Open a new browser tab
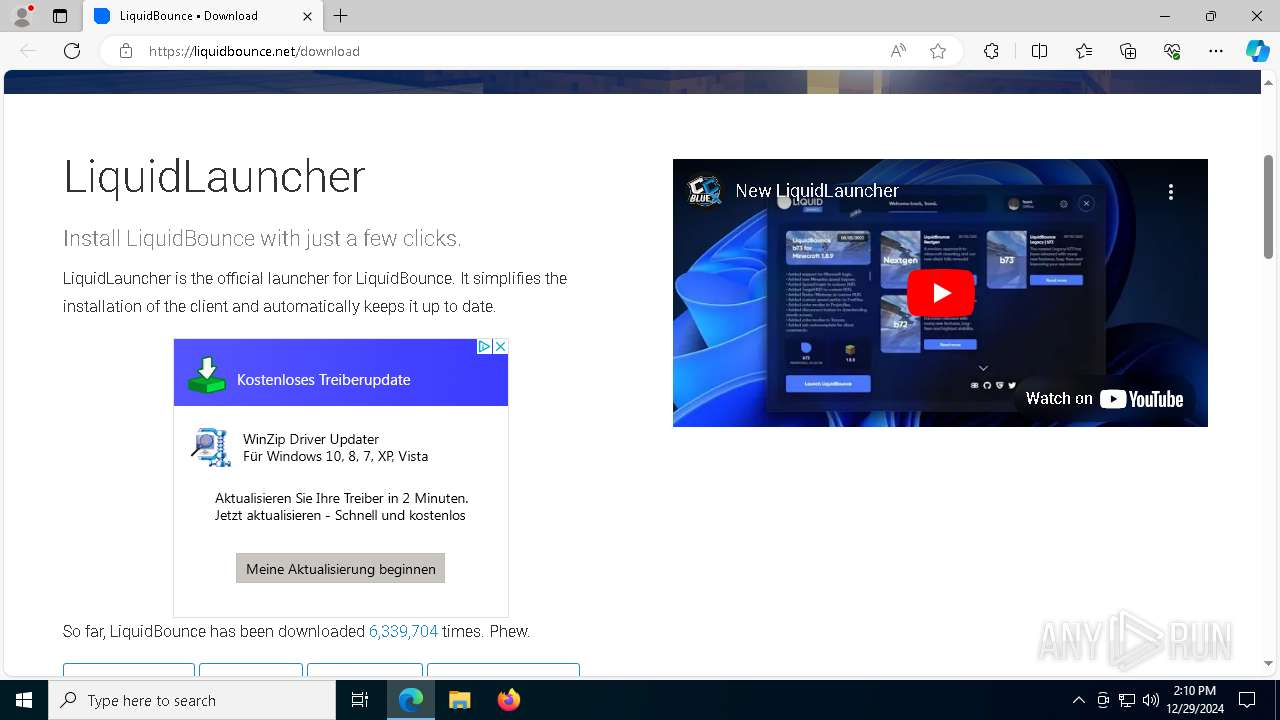The width and height of the screenshot is (1280, 720). 341,16
